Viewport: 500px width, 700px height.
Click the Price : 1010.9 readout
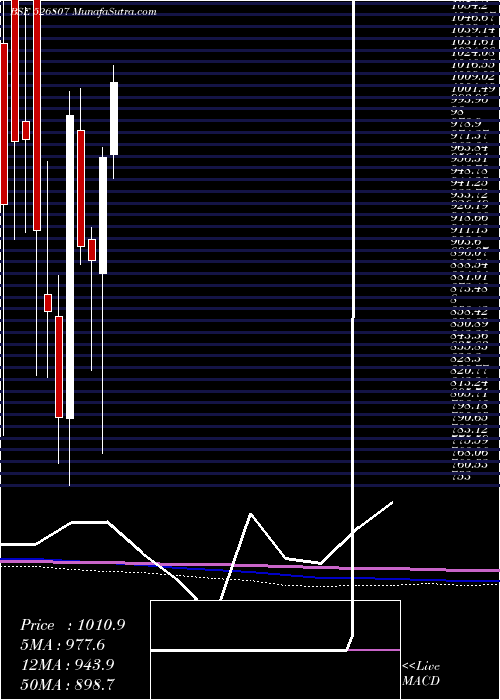[72, 625]
